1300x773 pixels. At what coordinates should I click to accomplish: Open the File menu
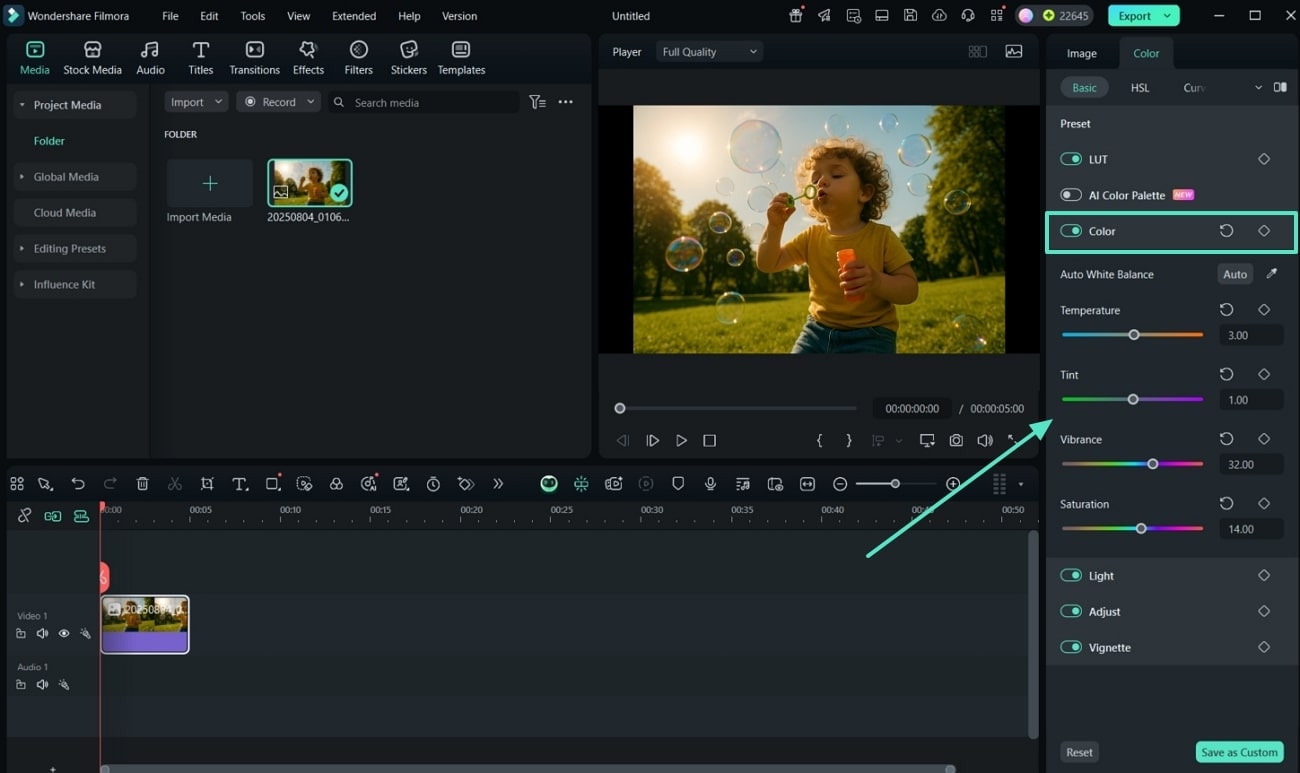tap(170, 16)
